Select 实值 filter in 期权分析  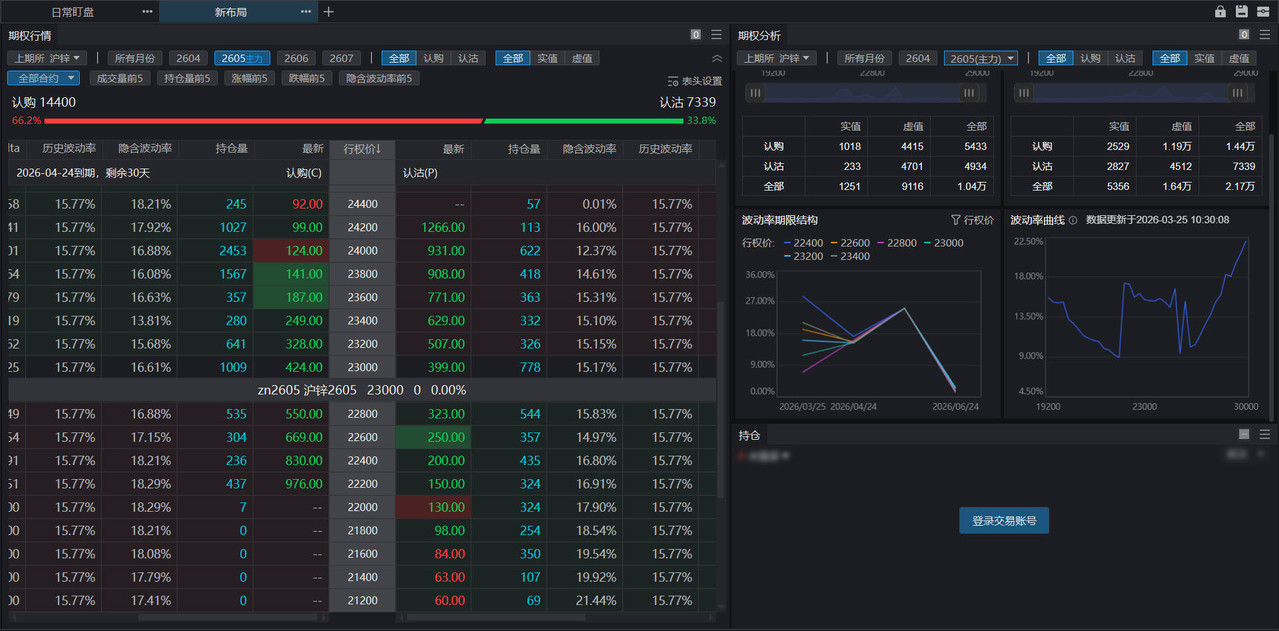(x=1204, y=58)
